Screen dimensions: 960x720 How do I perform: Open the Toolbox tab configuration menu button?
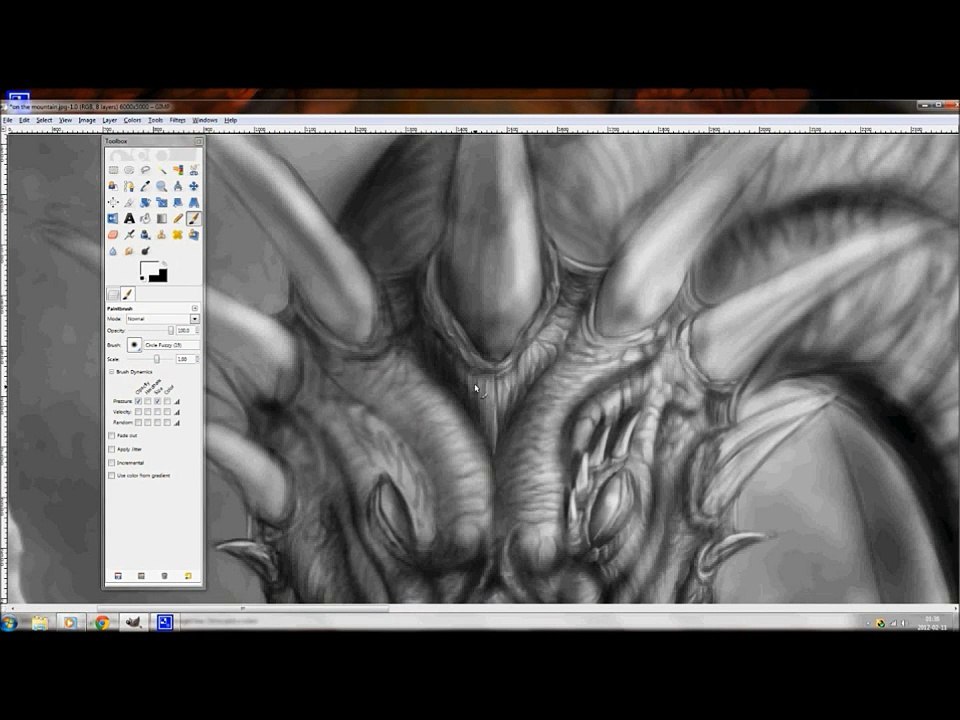pos(198,141)
